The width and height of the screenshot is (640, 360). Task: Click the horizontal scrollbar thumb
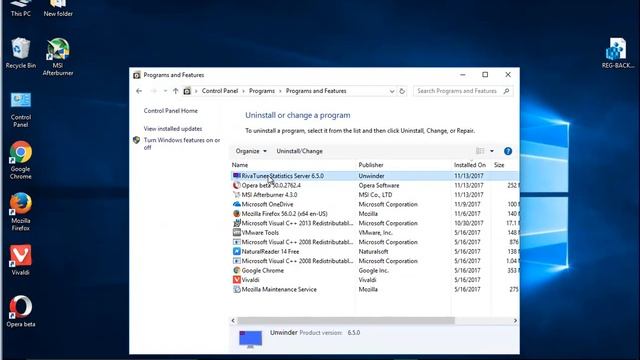346,321
